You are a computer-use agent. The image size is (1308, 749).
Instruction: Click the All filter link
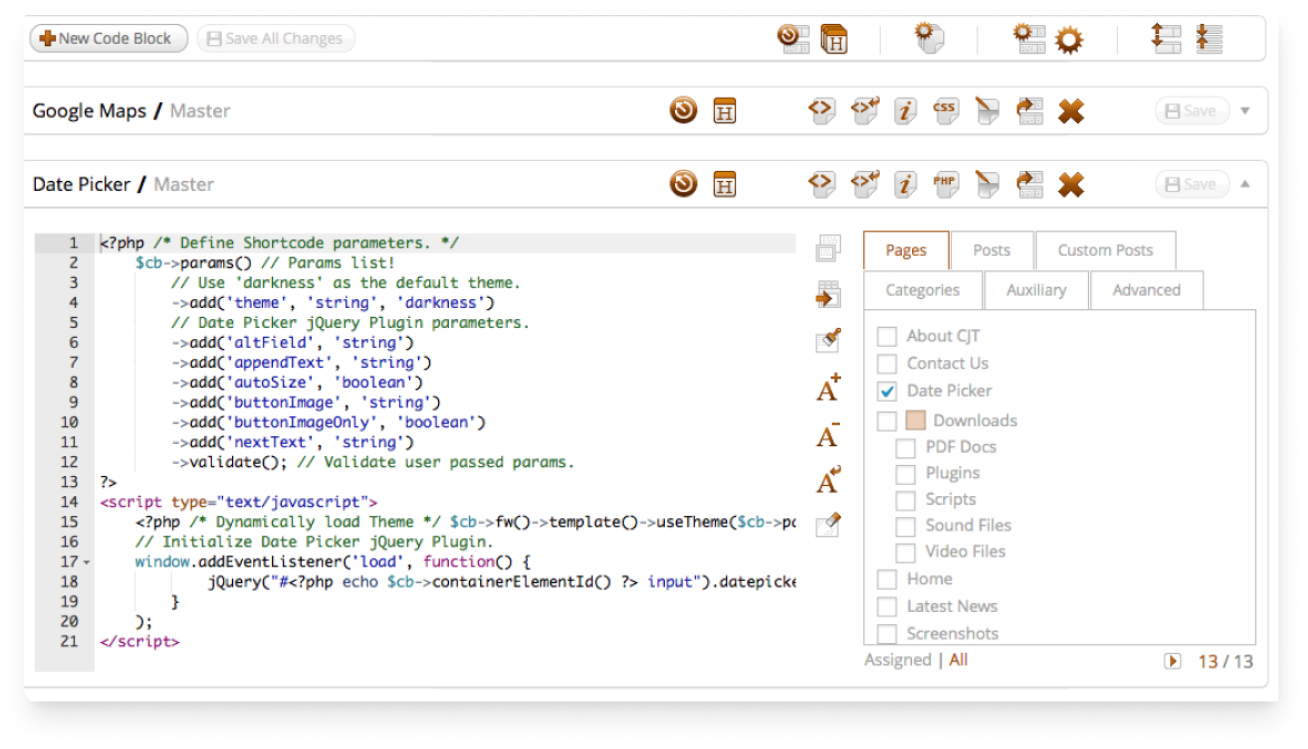pyautogui.click(x=958, y=660)
